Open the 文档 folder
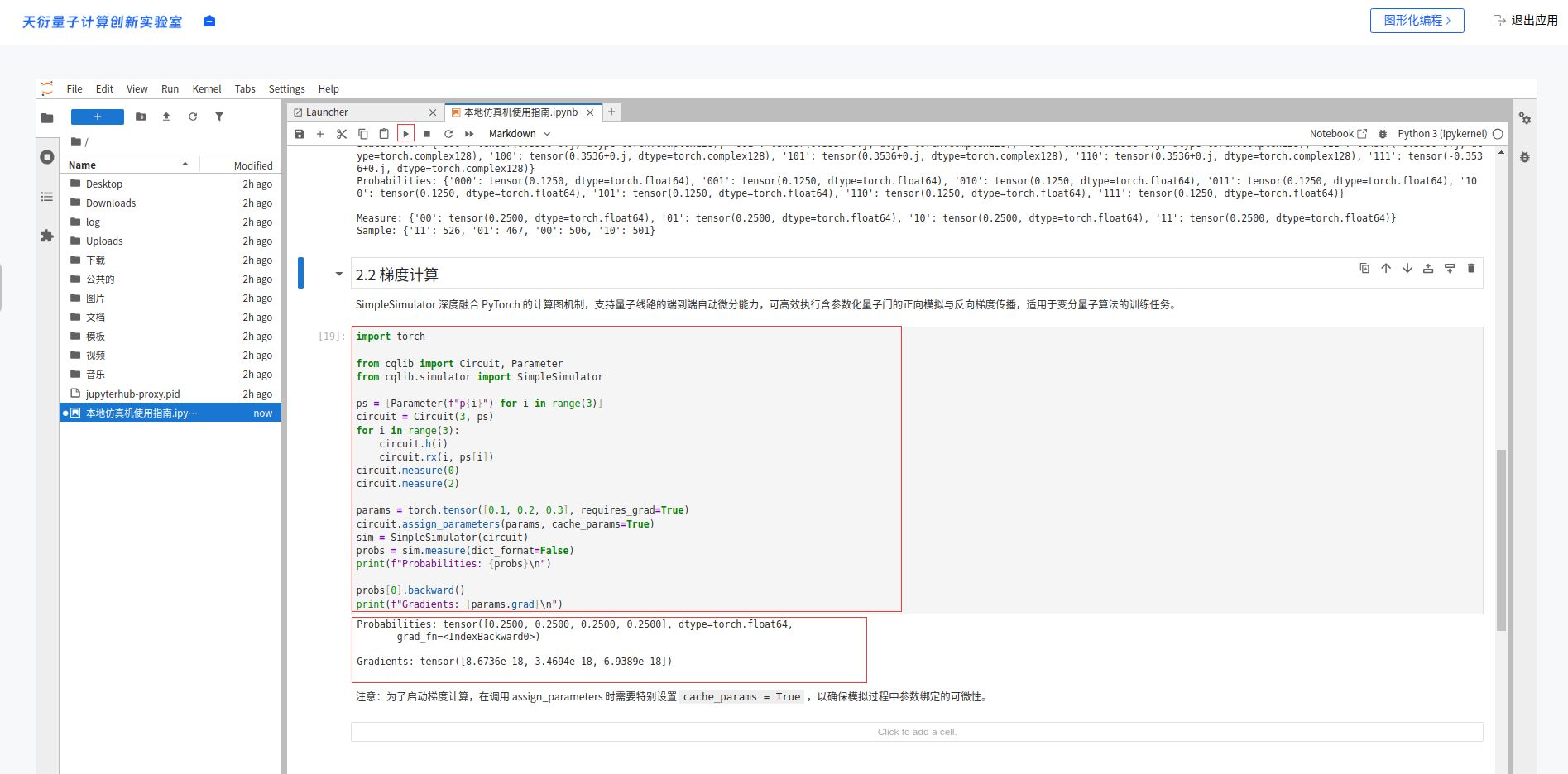Screen dimensions: 1568x774 point(170,318)
